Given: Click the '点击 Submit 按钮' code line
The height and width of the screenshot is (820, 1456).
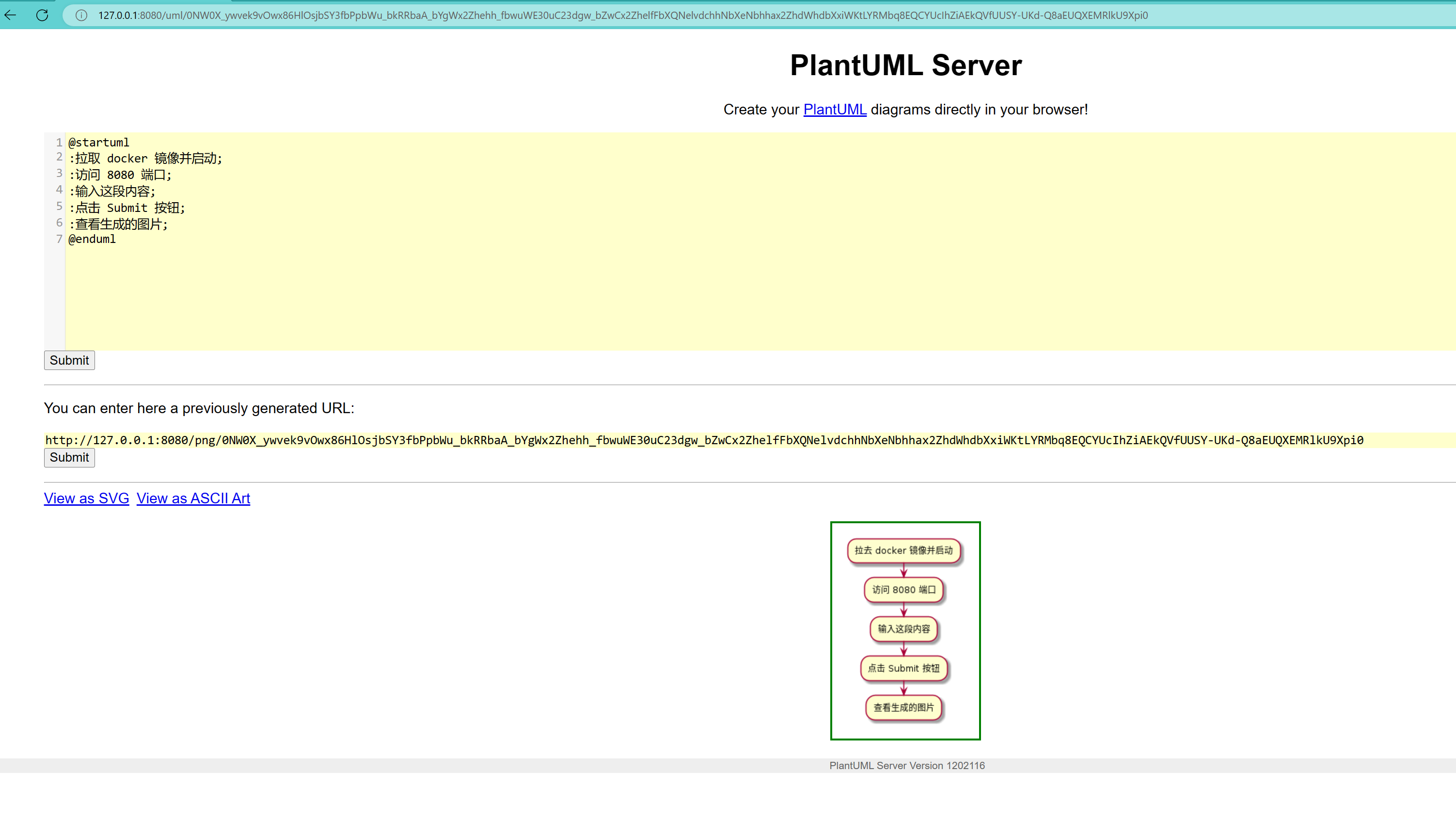Looking at the screenshot, I should pos(127,208).
